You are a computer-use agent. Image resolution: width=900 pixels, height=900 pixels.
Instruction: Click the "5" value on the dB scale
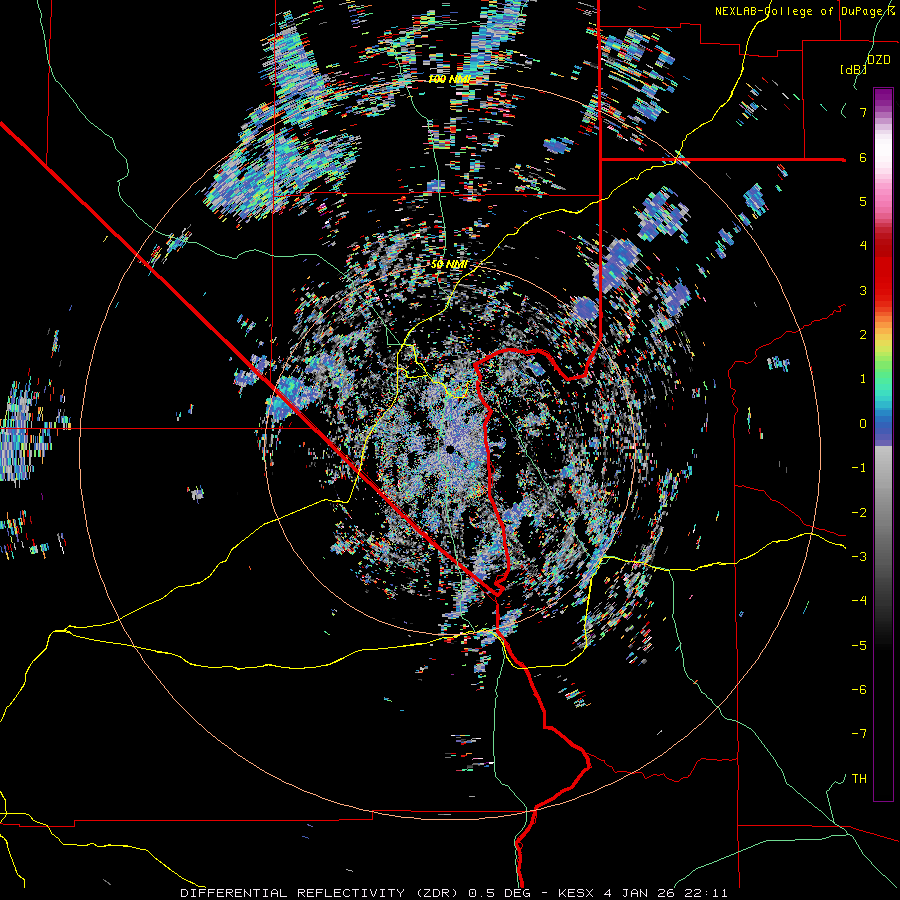863,202
